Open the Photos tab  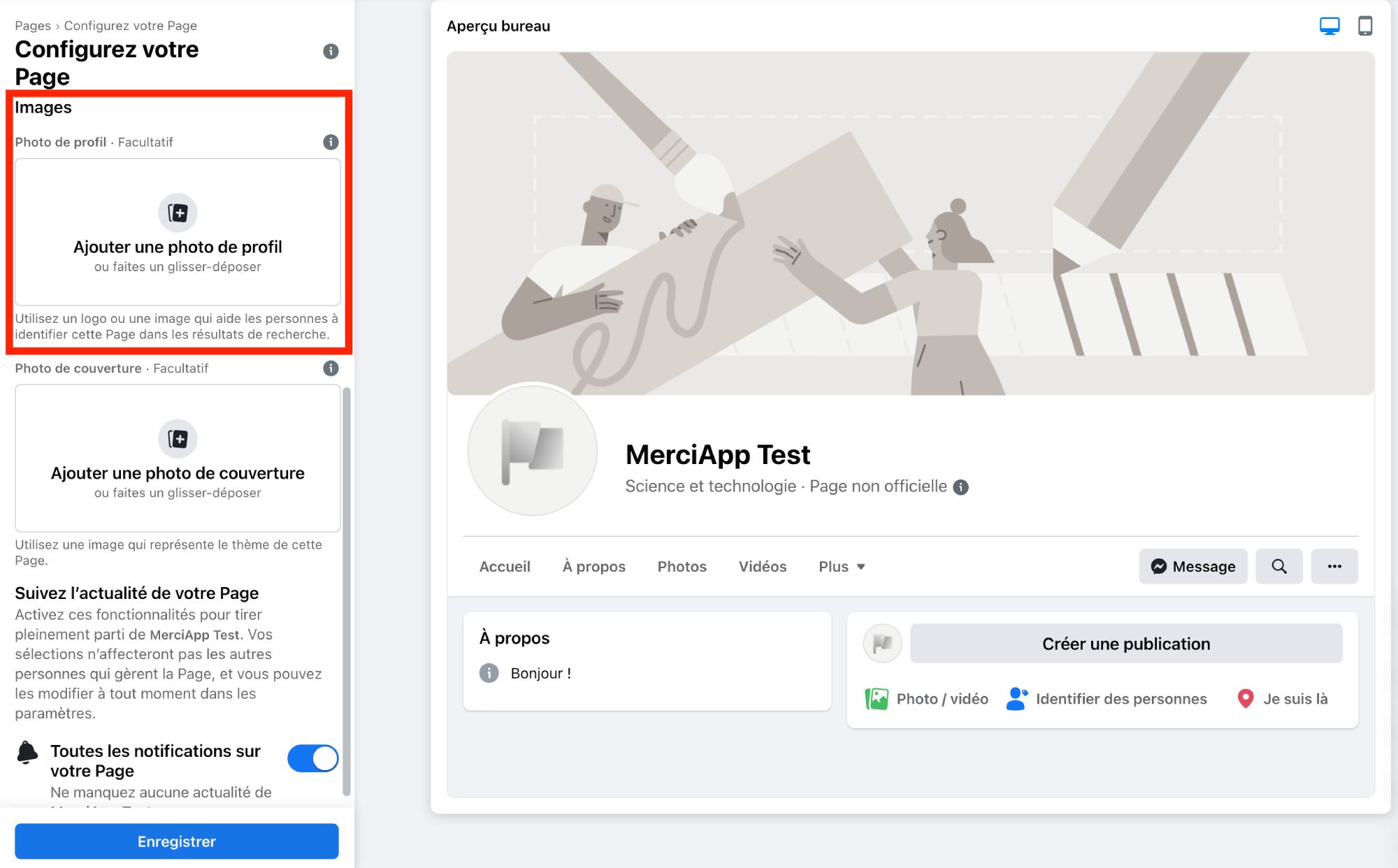(682, 567)
